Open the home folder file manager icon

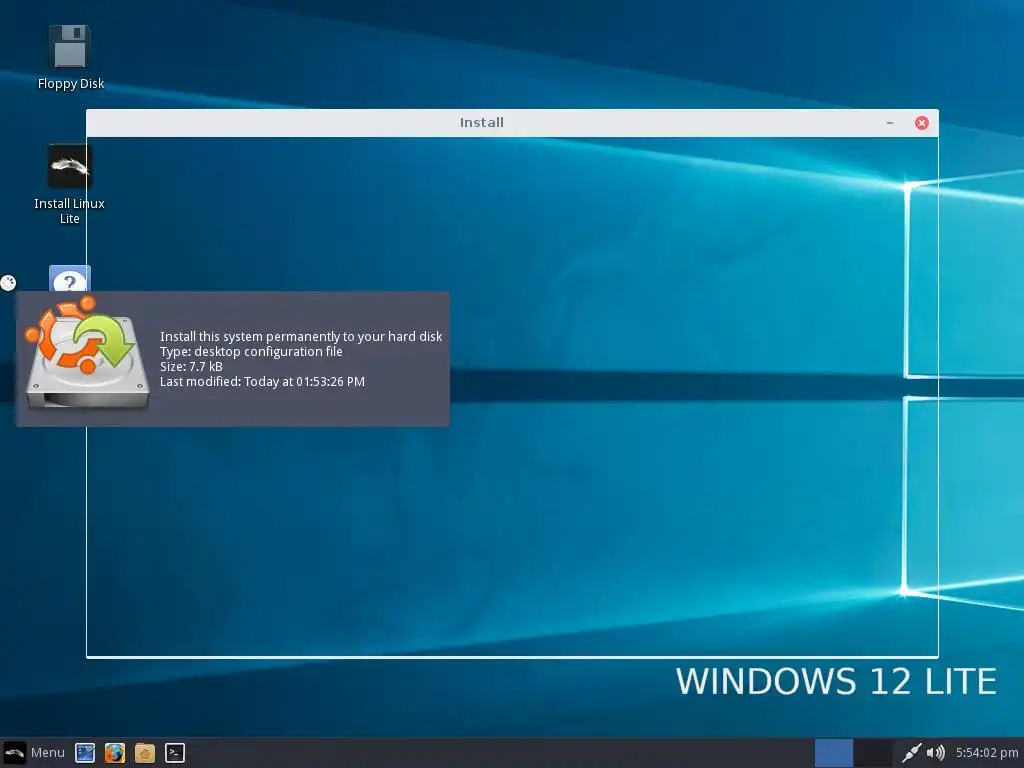[145, 753]
